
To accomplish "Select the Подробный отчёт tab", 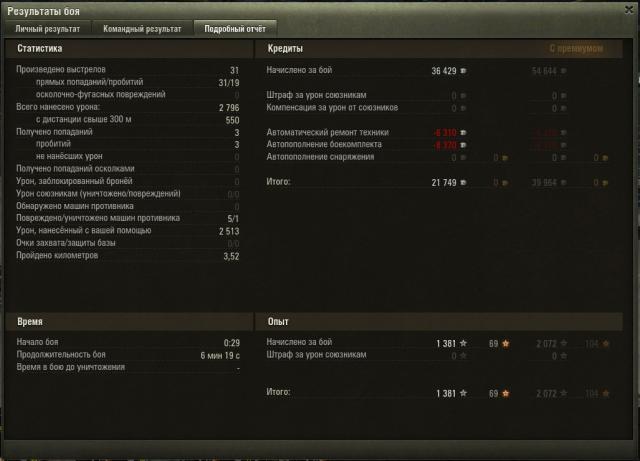I will point(235,29).
